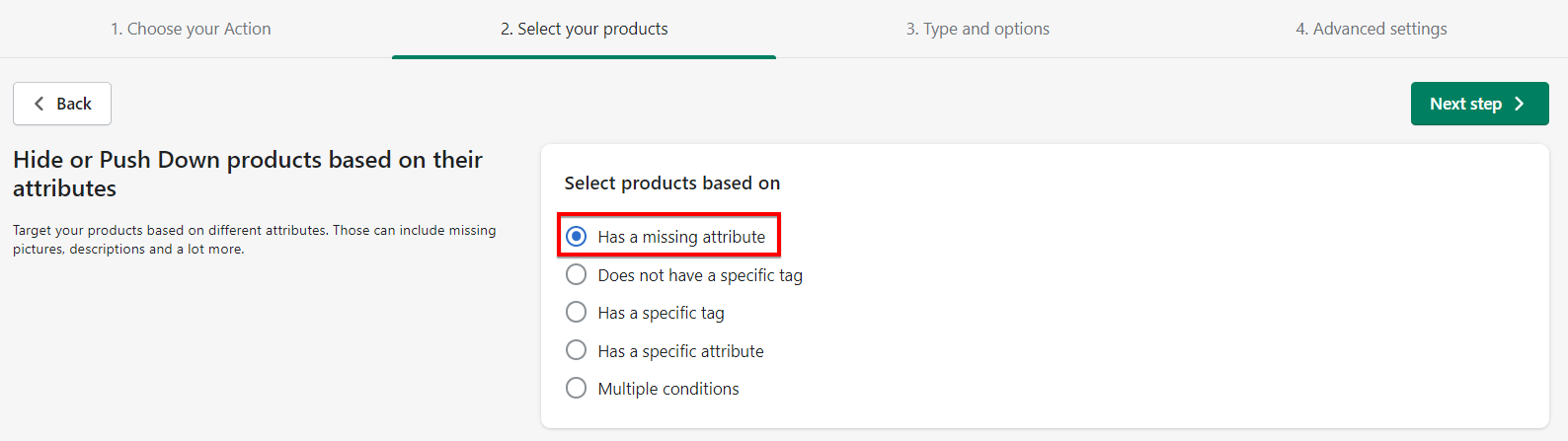Pick the 'Multiple conditions' radio circle
Screen dimensions: 1568x441
577,389
